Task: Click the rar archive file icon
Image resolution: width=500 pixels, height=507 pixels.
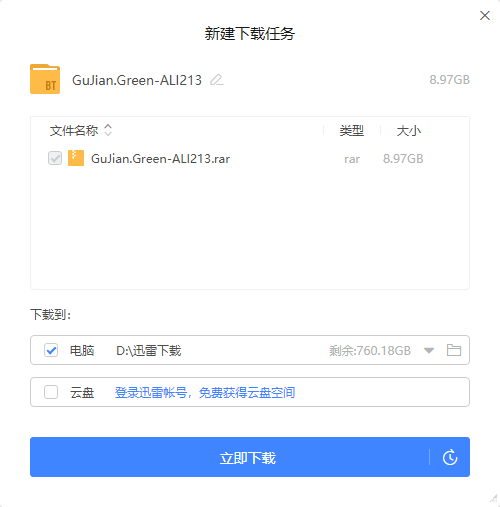Action: click(x=76, y=158)
